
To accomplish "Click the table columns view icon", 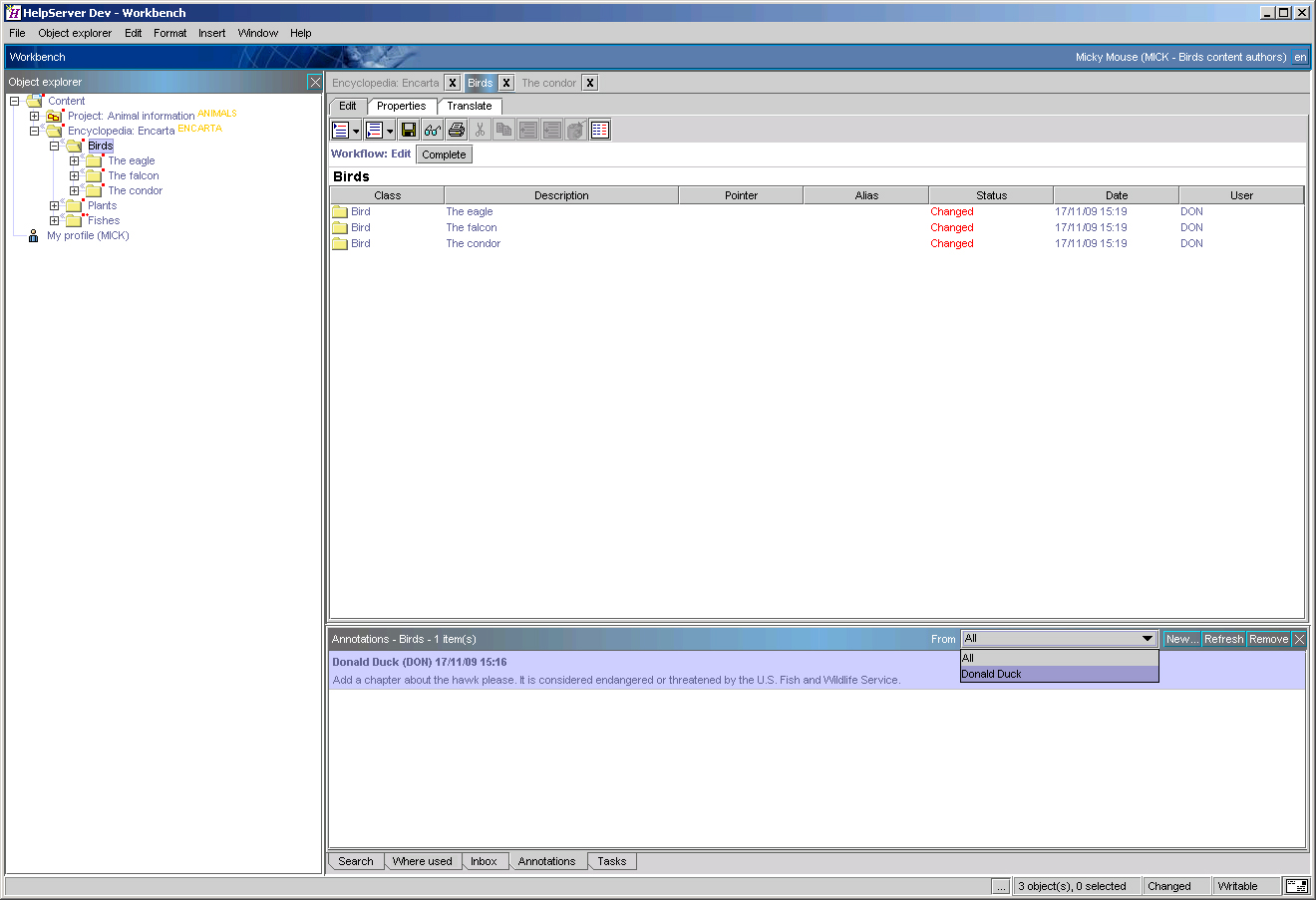I will (x=600, y=130).
